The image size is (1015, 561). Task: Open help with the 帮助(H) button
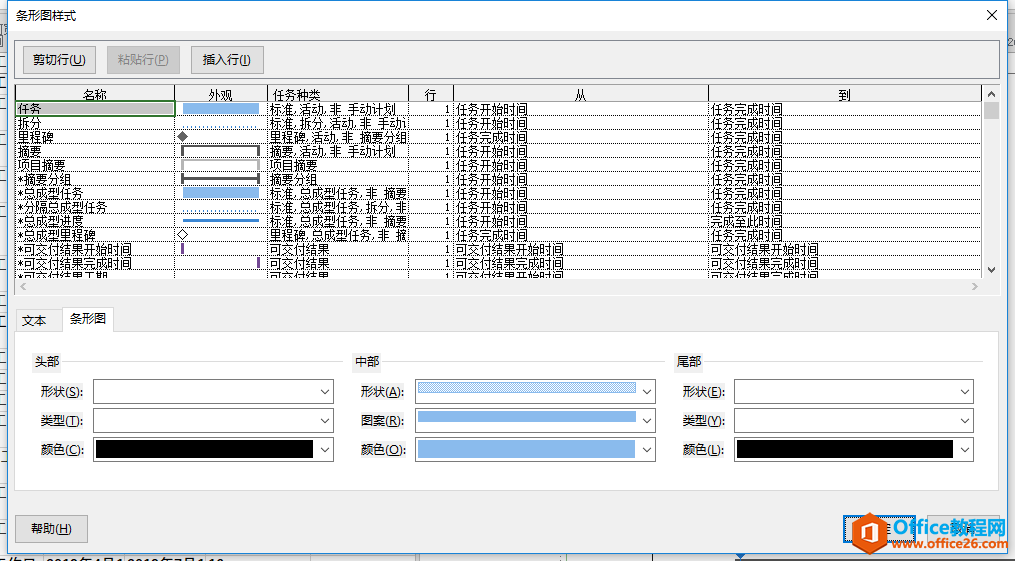coord(51,529)
